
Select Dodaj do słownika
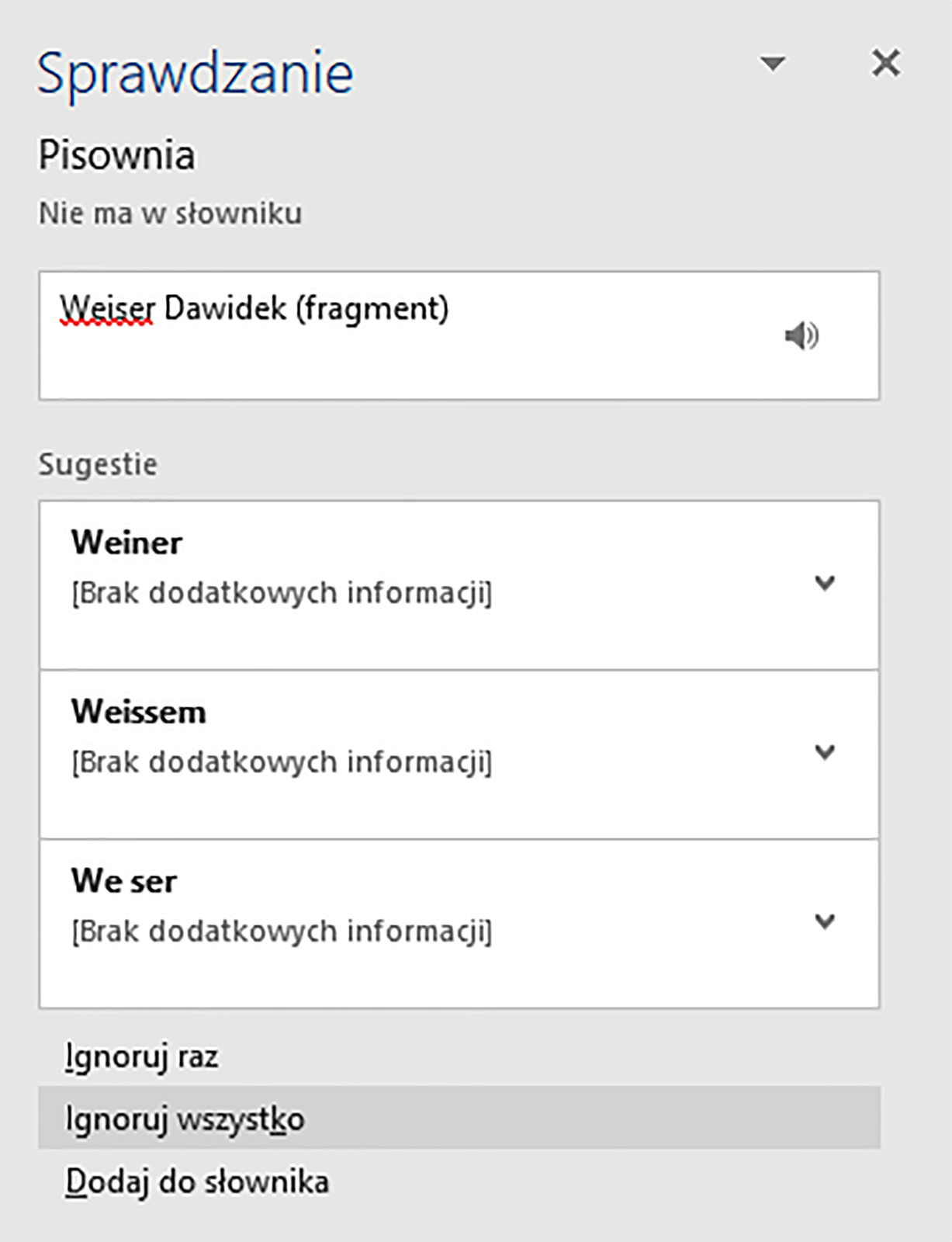pyautogui.click(x=197, y=1182)
